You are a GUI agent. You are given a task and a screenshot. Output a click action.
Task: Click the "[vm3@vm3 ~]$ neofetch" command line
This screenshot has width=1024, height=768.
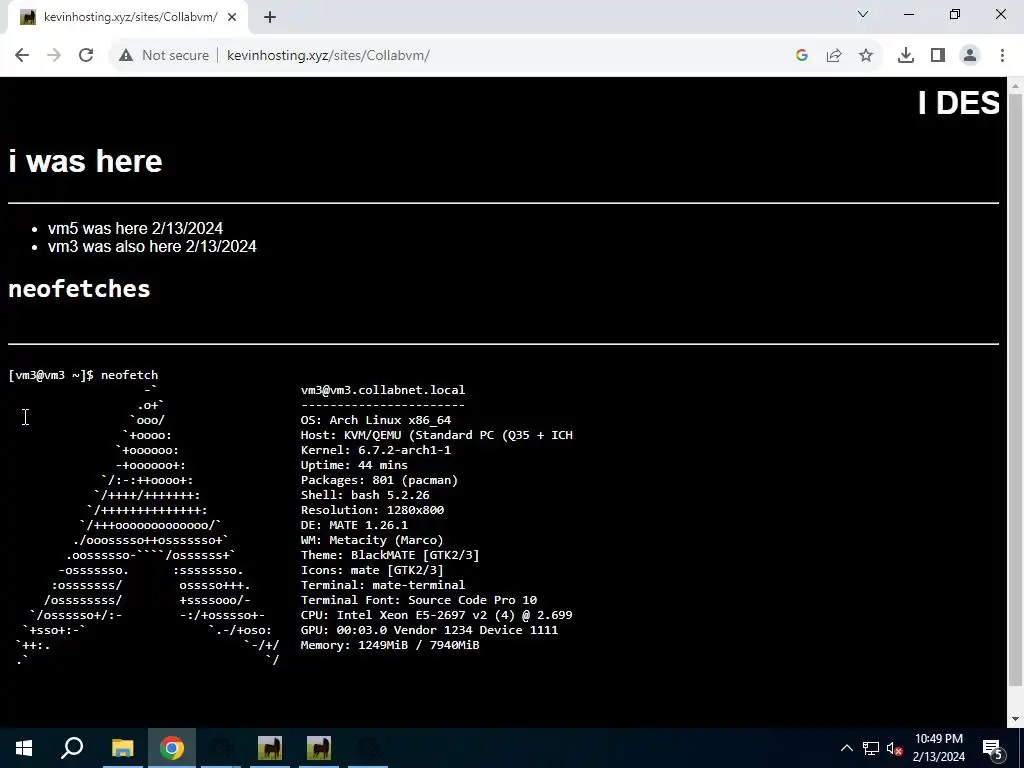click(83, 375)
